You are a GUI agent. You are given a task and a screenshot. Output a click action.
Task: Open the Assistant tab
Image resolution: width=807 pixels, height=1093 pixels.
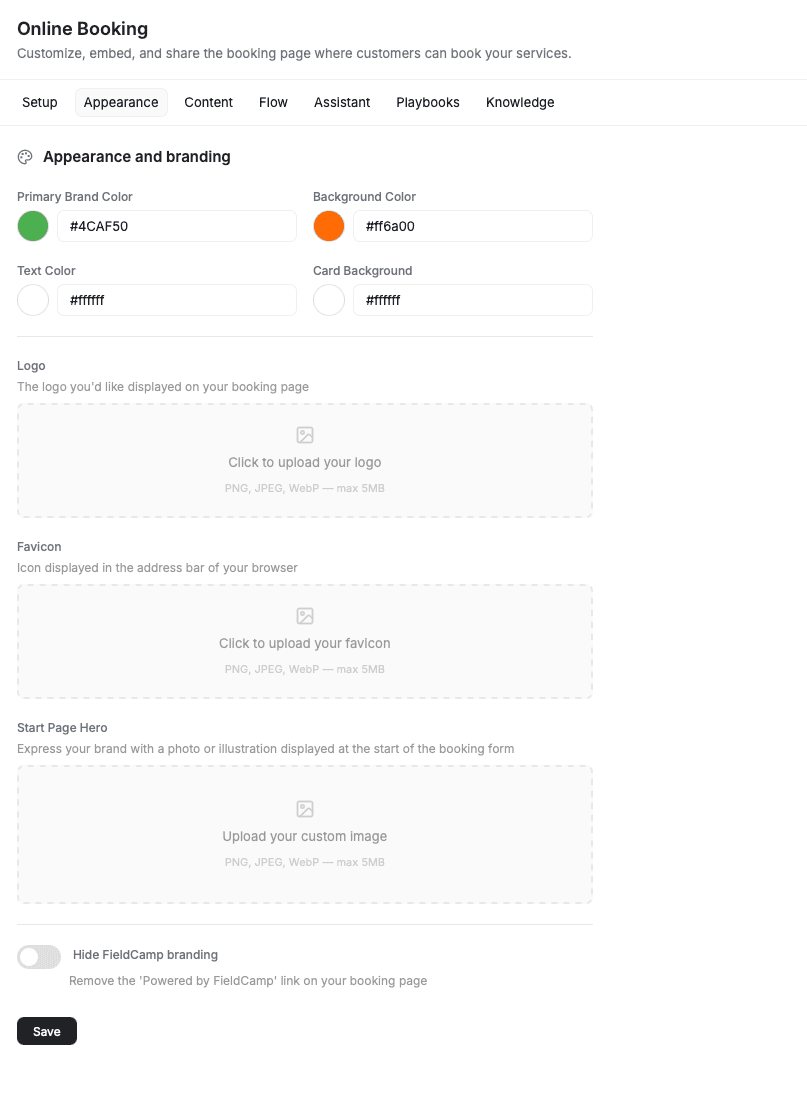[x=341, y=102]
